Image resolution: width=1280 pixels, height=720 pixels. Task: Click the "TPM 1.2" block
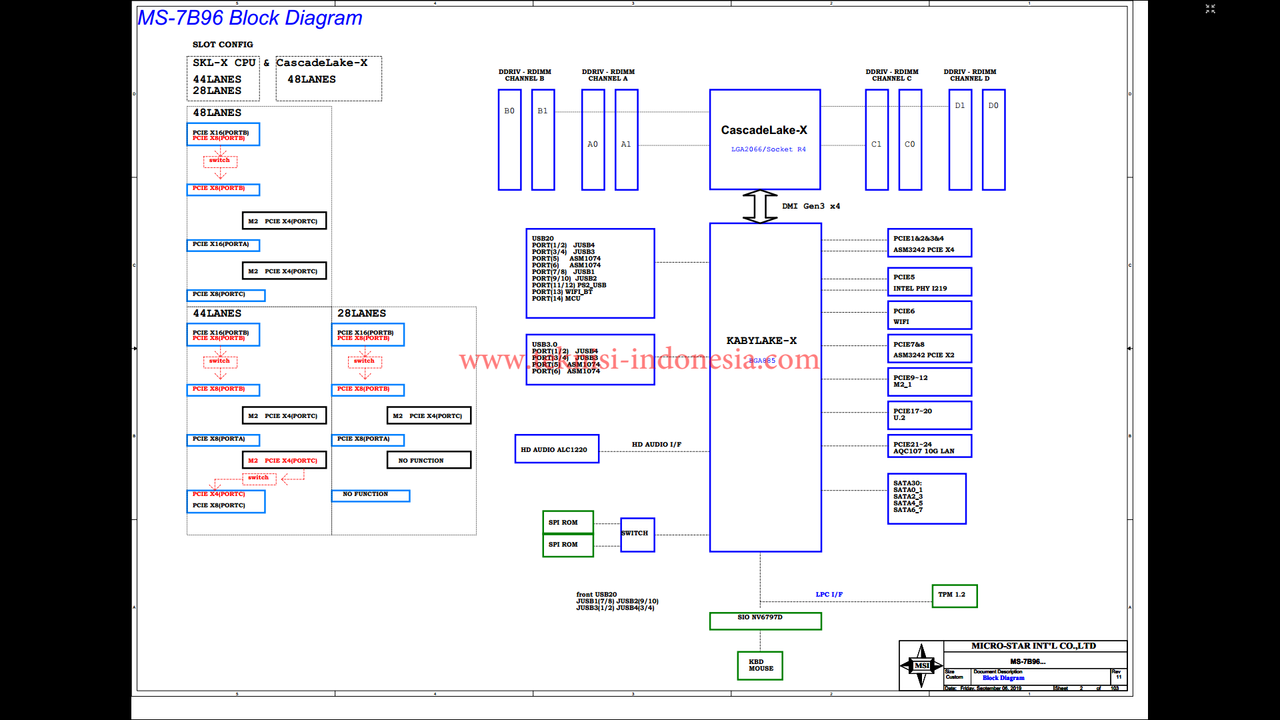(x=954, y=595)
